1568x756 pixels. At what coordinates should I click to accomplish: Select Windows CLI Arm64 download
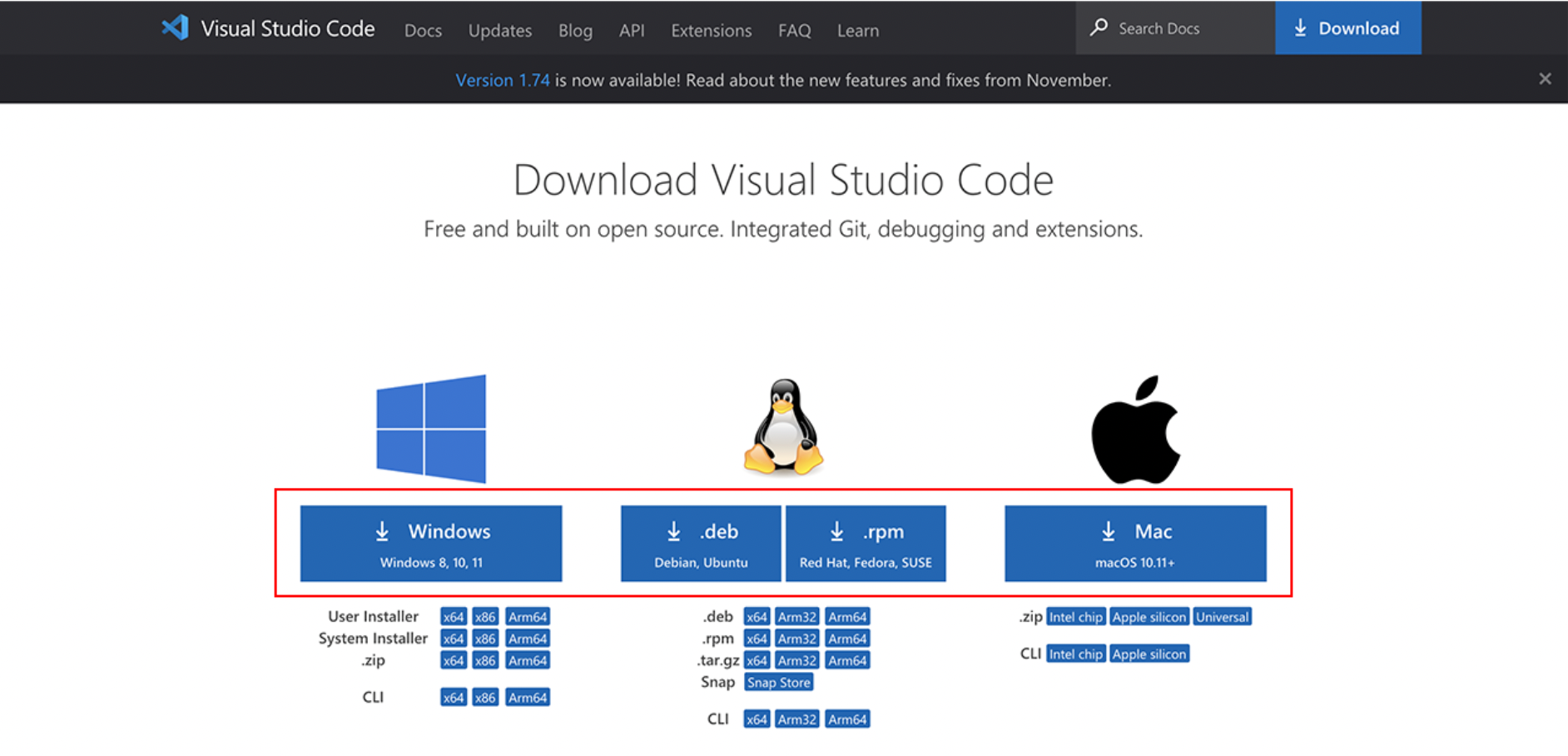click(528, 697)
